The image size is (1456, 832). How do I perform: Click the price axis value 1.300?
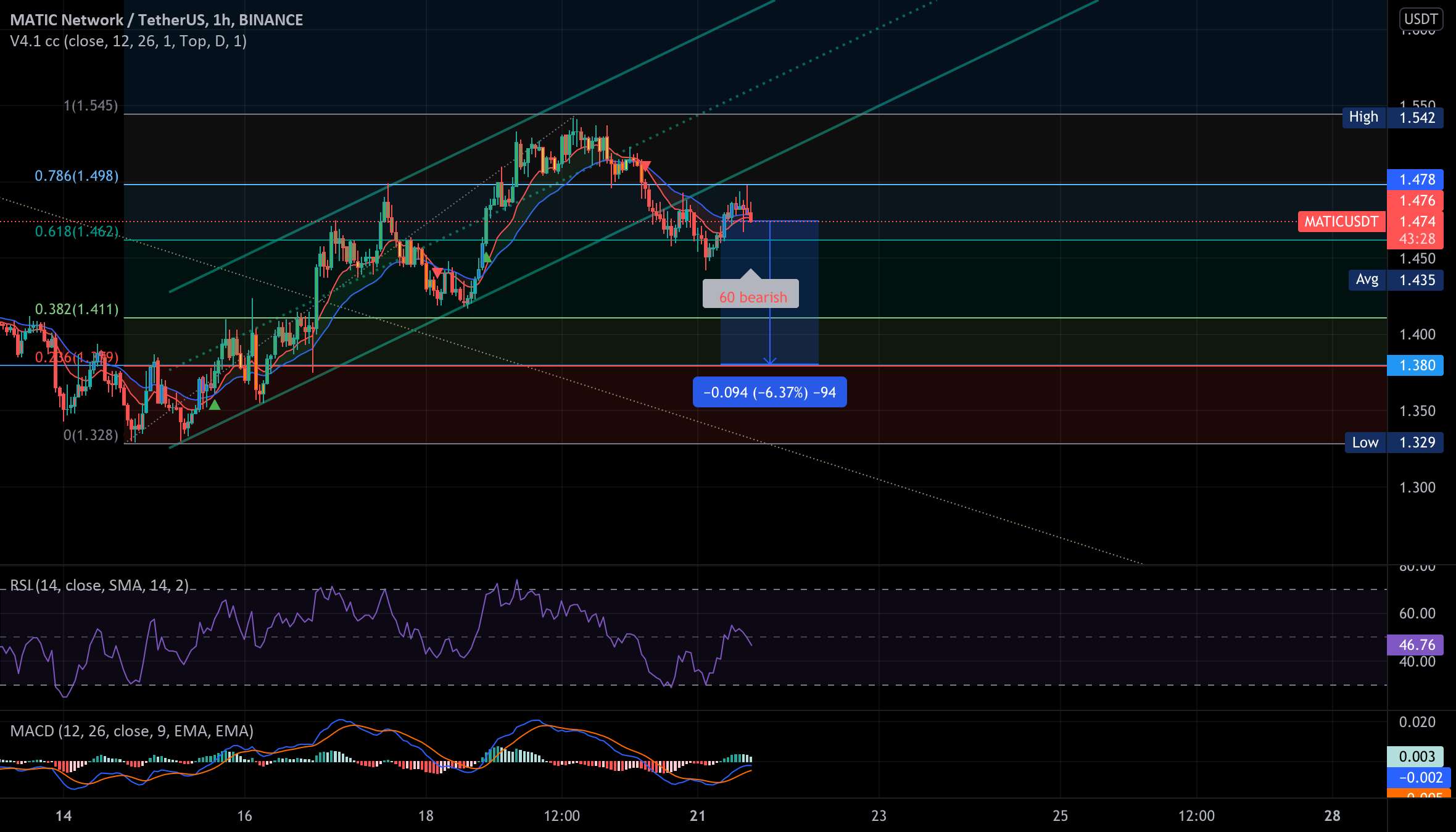tap(1417, 488)
